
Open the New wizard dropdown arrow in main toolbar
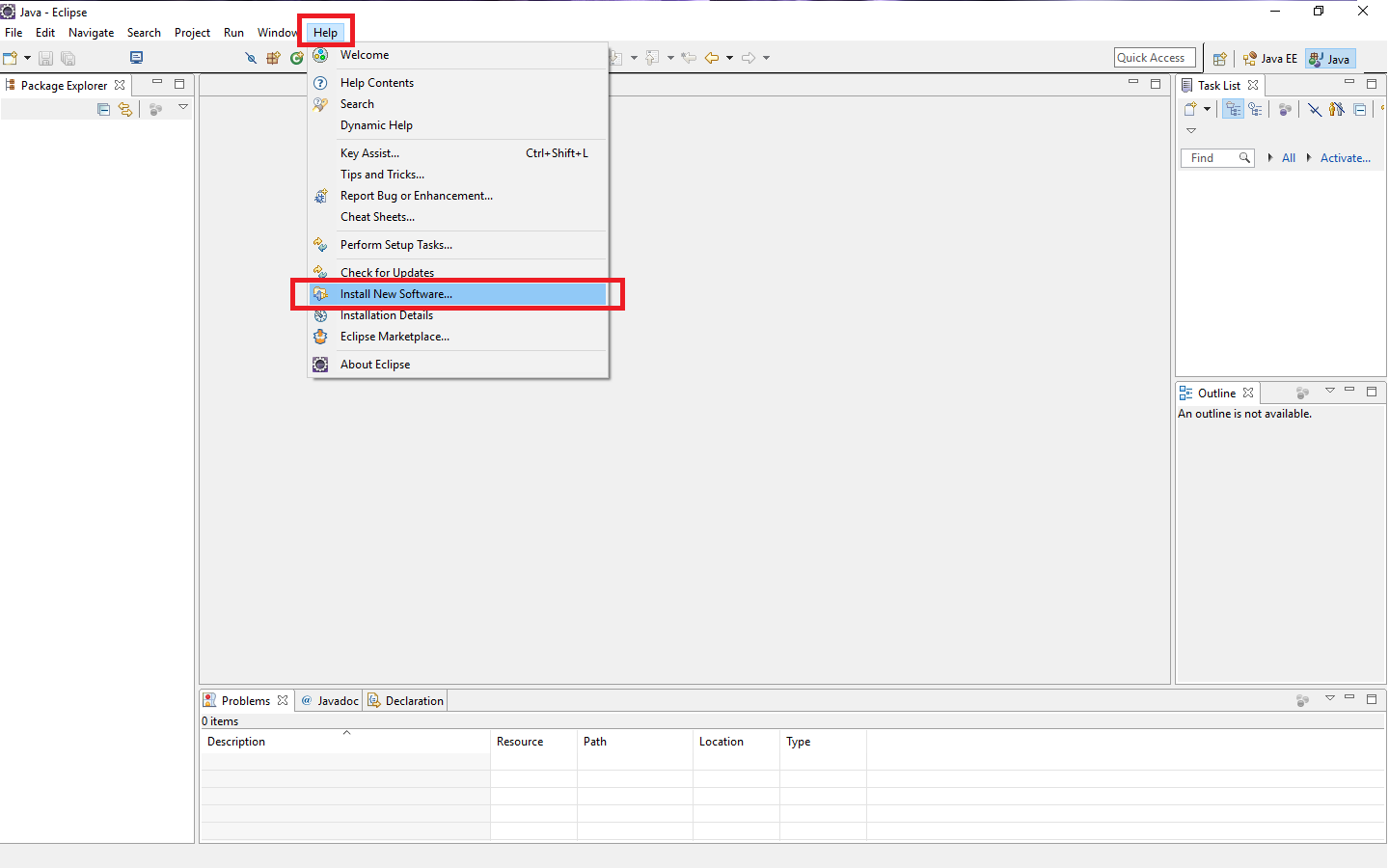[27, 58]
